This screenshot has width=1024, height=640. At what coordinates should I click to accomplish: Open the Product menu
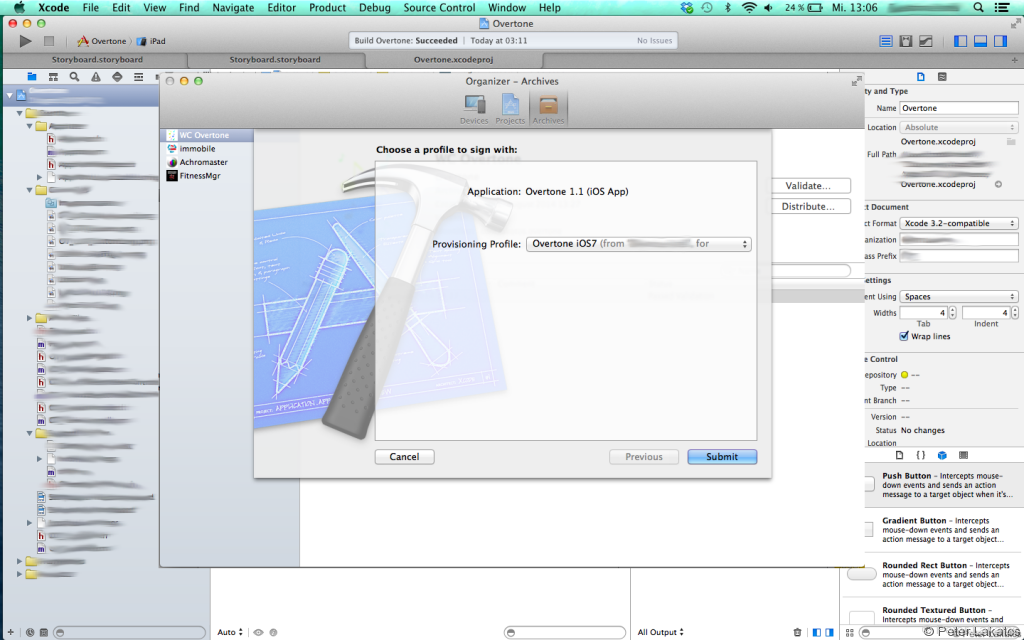pos(327,8)
